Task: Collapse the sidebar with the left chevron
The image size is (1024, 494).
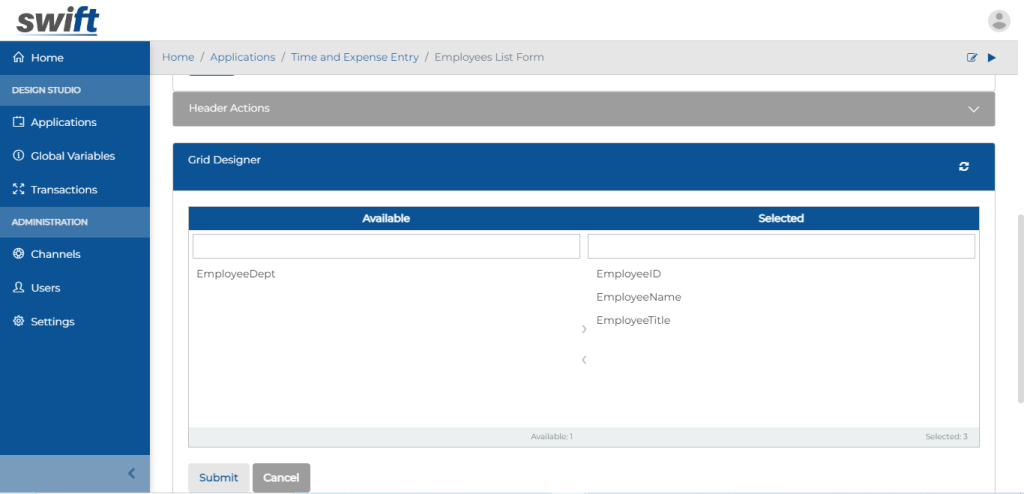Action: [x=131, y=474]
